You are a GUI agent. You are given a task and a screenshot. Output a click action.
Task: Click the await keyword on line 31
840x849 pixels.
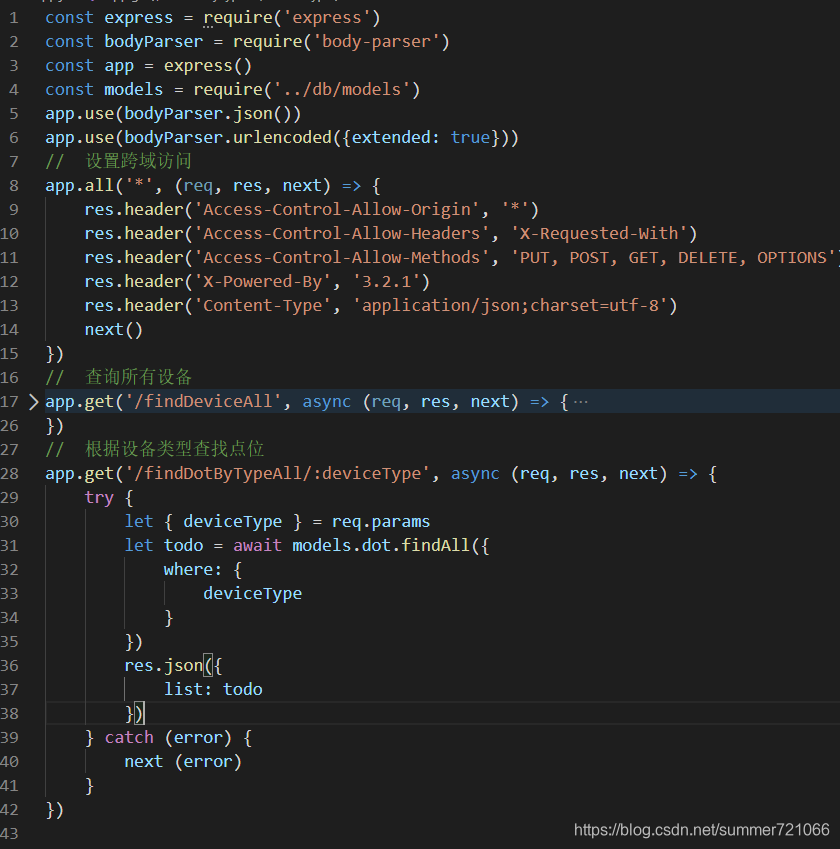[x=257, y=545]
